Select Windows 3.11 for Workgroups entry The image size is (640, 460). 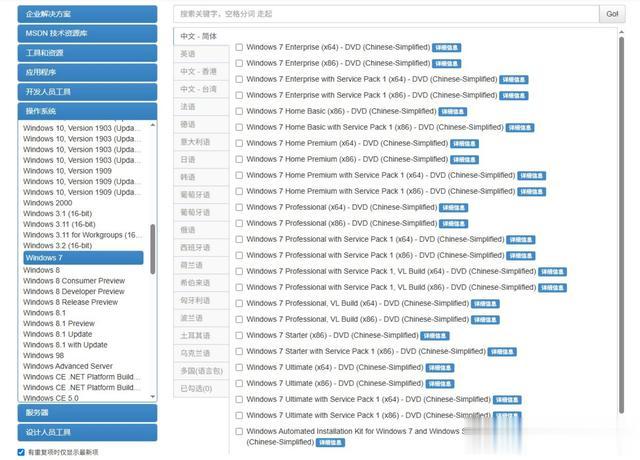(82, 235)
